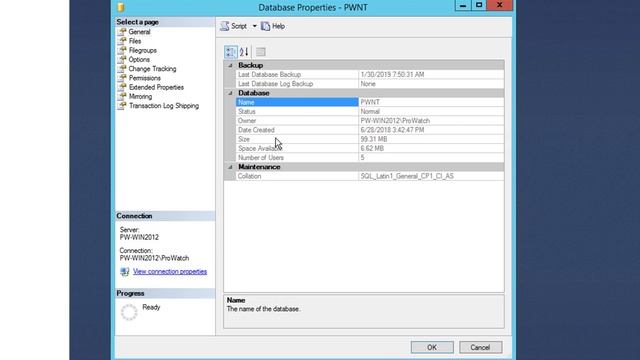Select the Size property row
Image resolution: width=640 pixels, height=360 pixels.
point(370,139)
